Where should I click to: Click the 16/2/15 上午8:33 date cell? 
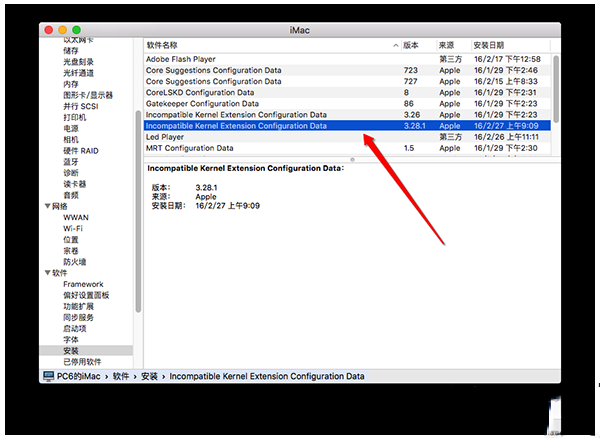click(505, 81)
